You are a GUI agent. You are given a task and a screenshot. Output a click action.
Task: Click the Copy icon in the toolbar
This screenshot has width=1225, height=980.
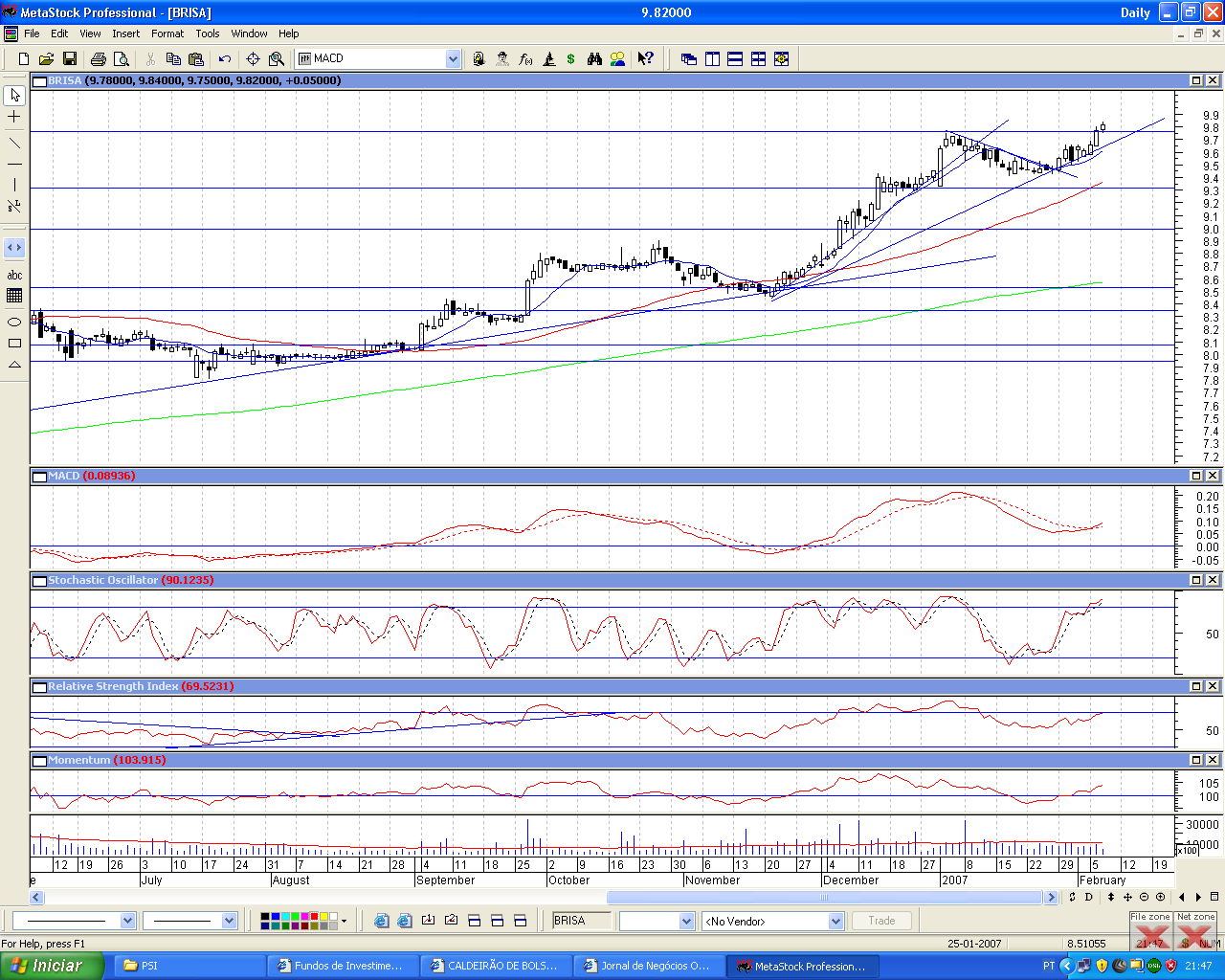point(173,59)
